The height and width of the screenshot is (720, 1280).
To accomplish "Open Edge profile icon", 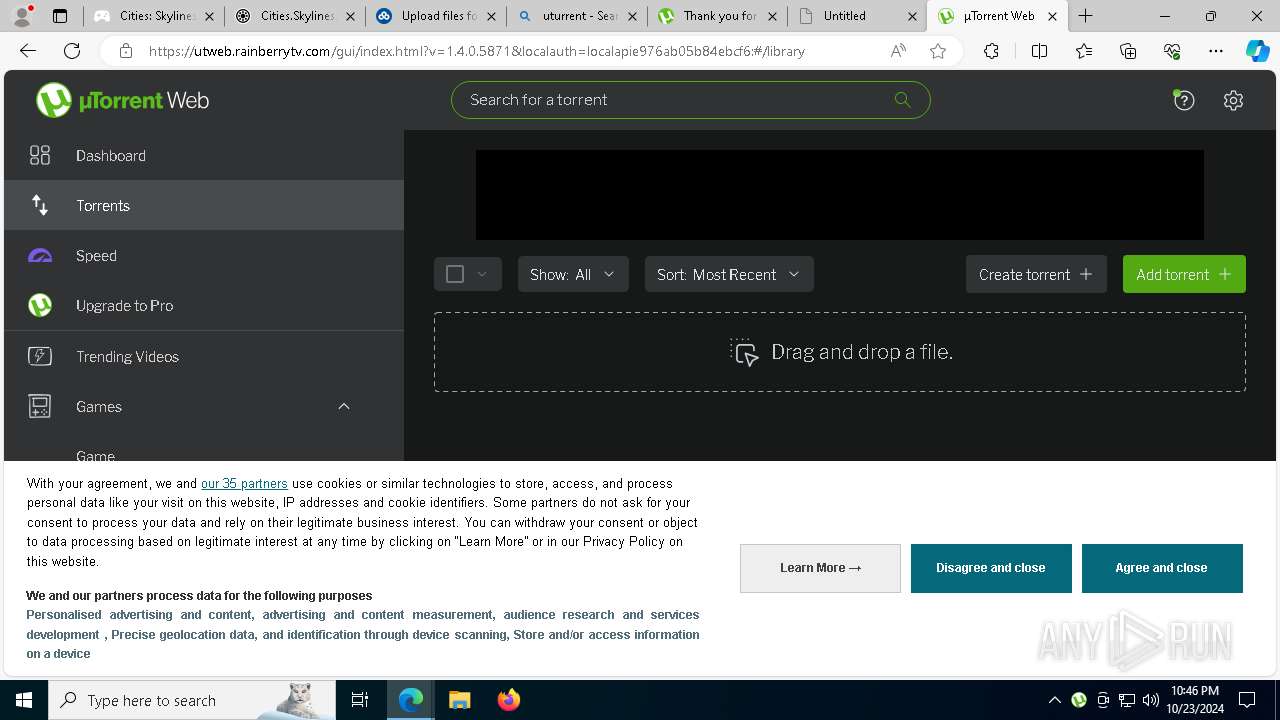I will 23,15.
